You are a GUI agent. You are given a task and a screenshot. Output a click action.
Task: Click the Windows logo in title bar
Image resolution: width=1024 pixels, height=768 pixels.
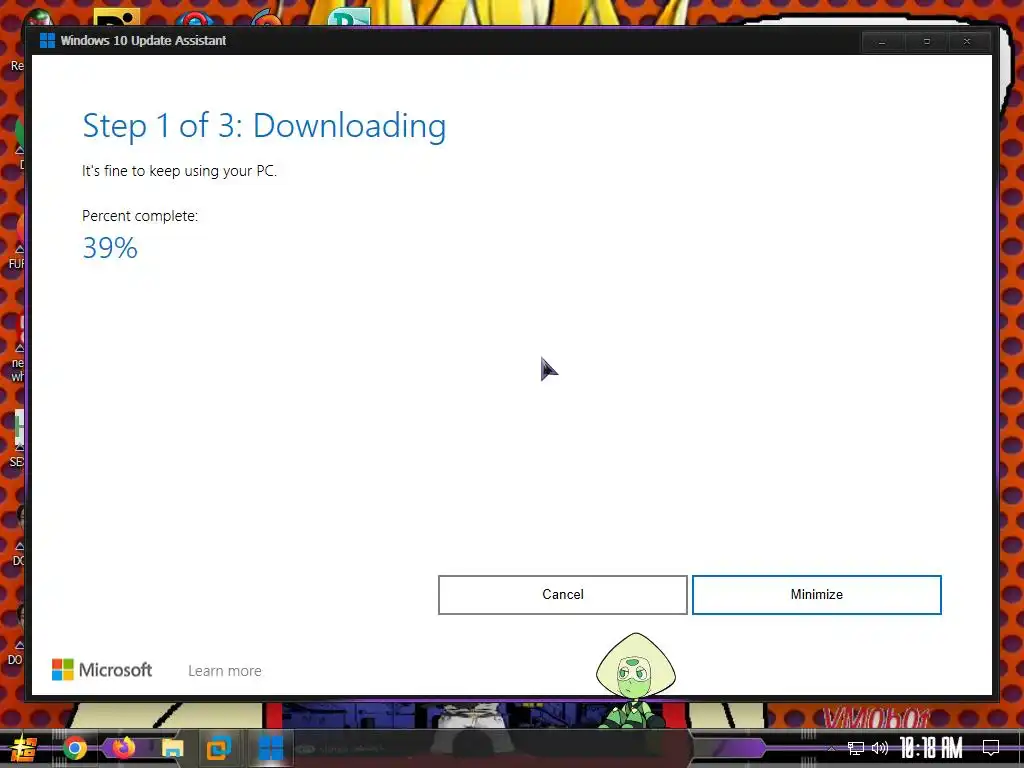pos(47,40)
